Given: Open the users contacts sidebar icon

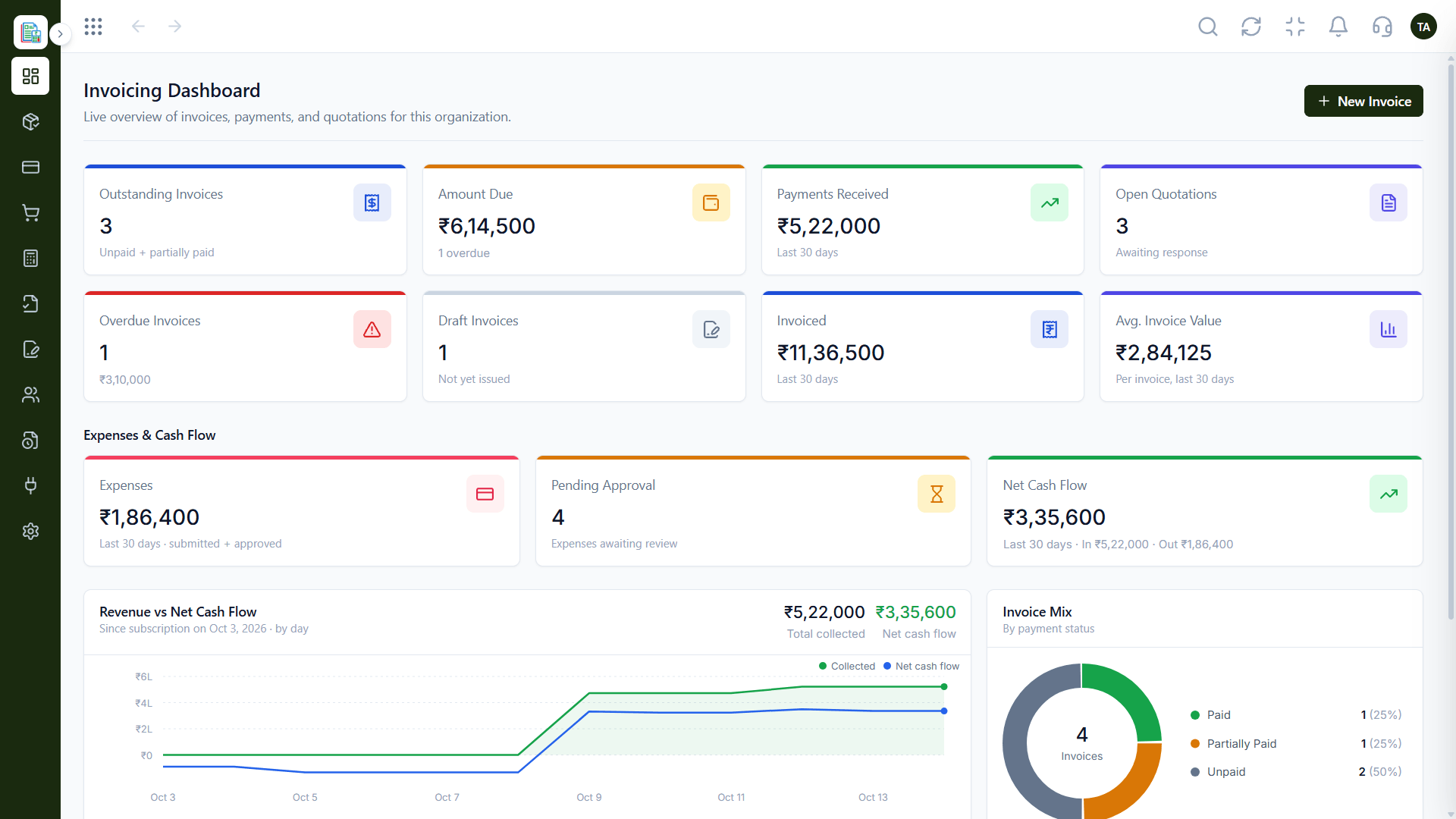Looking at the screenshot, I should pos(30,394).
